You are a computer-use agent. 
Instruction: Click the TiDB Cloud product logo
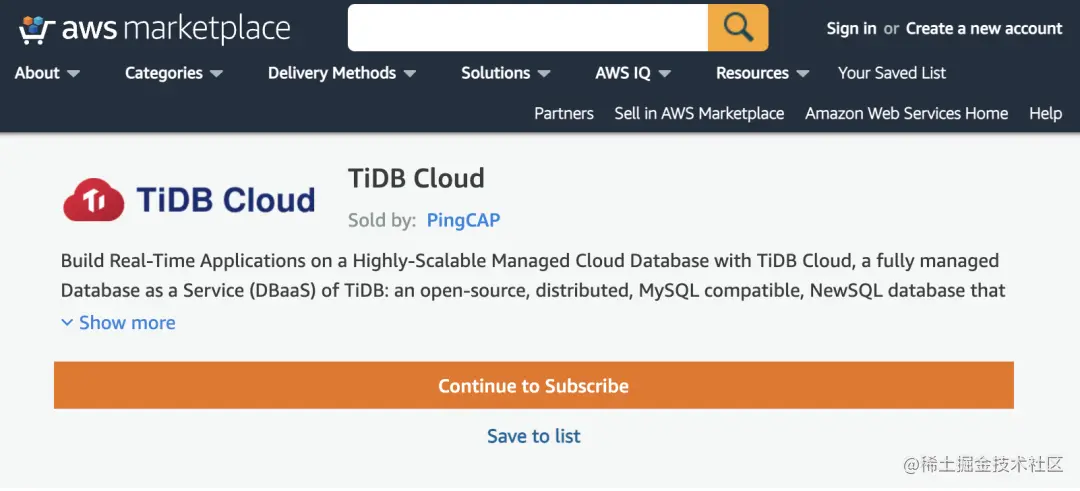pos(190,200)
